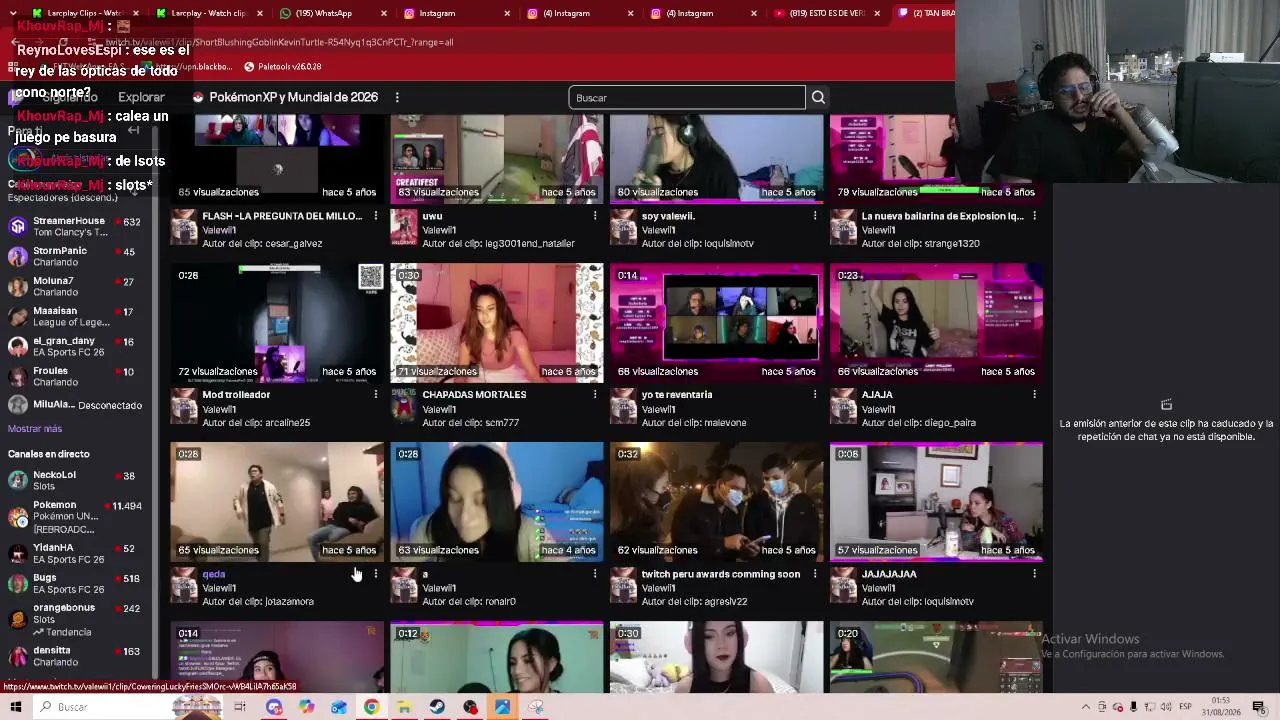1280x720 pixels.
Task: Open the Explorar tab in Twitch
Action: tap(141, 97)
